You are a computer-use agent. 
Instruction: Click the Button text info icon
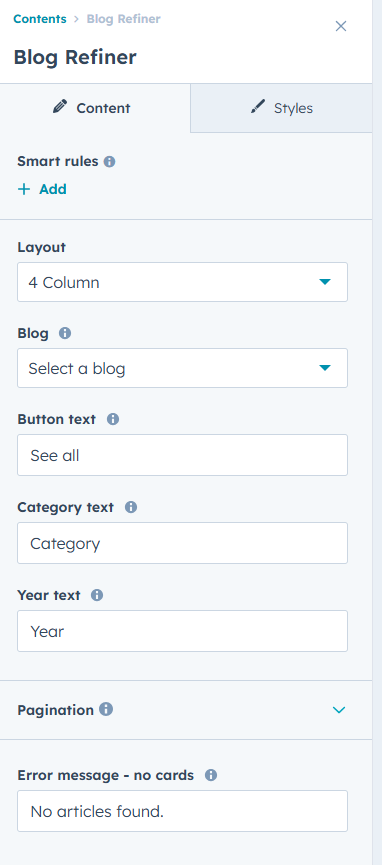pyautogui.click(x=113, y=419)
